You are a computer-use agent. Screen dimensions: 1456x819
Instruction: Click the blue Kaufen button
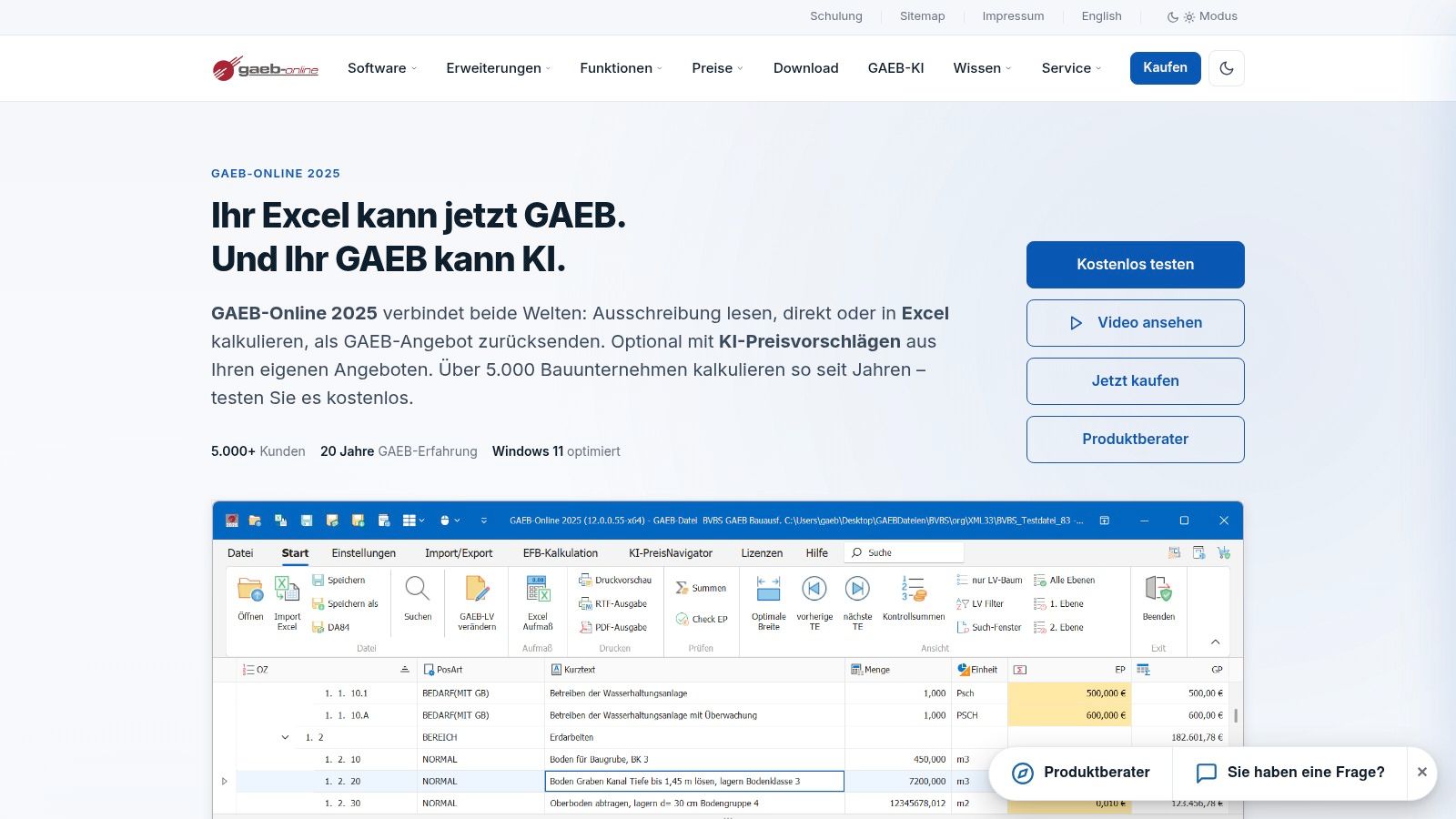pos(1166,68)
